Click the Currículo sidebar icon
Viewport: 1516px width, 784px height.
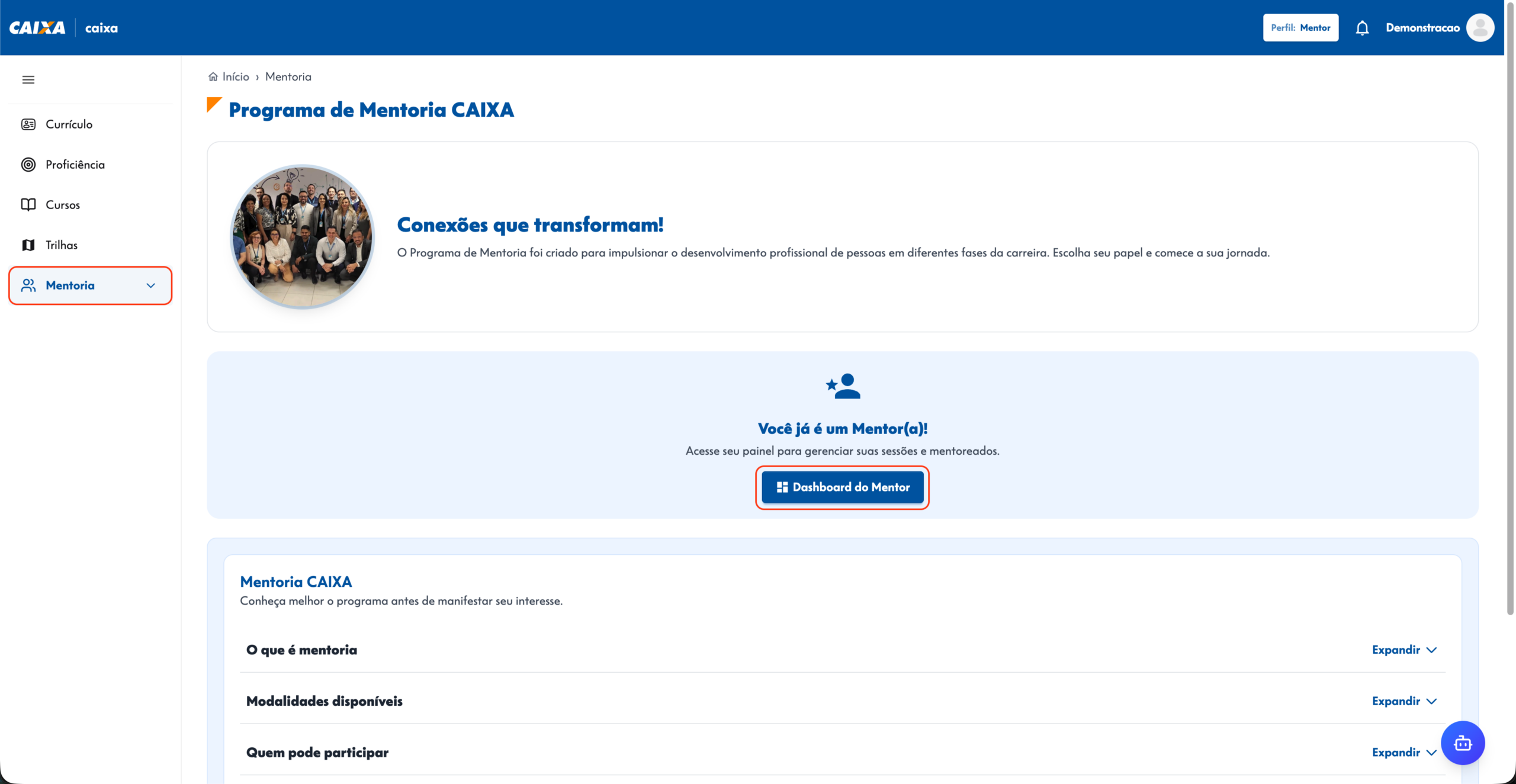tap(28, 124)
